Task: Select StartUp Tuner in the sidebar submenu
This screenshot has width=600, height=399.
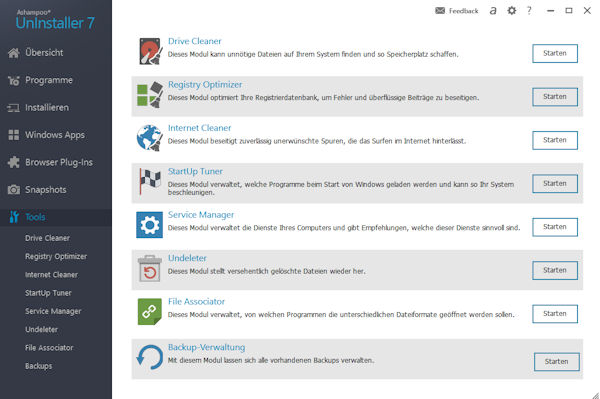Action: [x=48, y=293]
